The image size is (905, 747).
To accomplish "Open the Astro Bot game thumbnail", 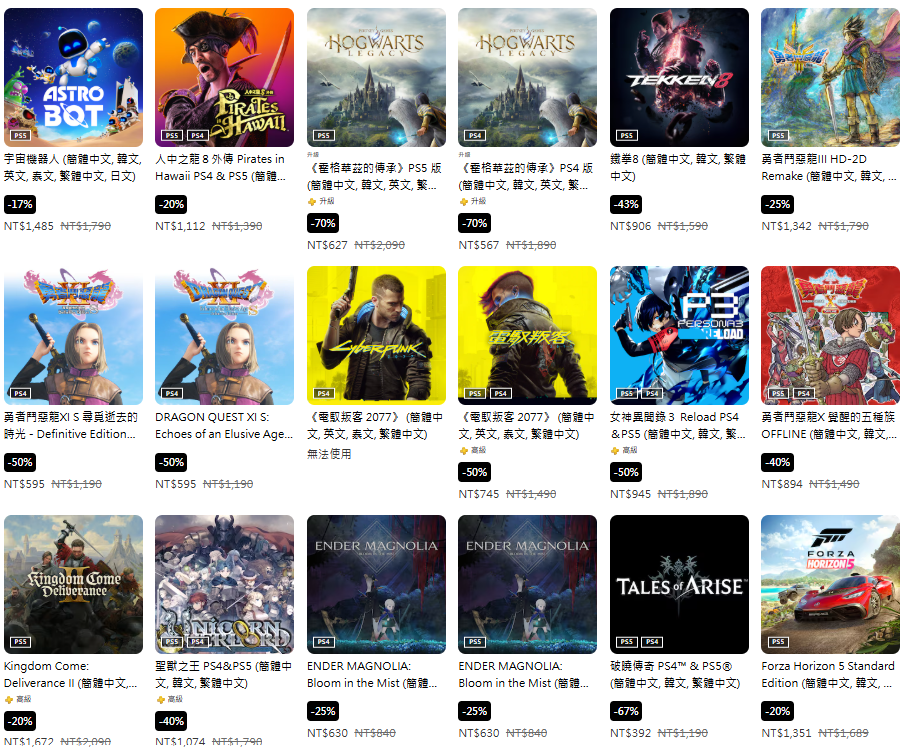I will [x=73, y=77].
